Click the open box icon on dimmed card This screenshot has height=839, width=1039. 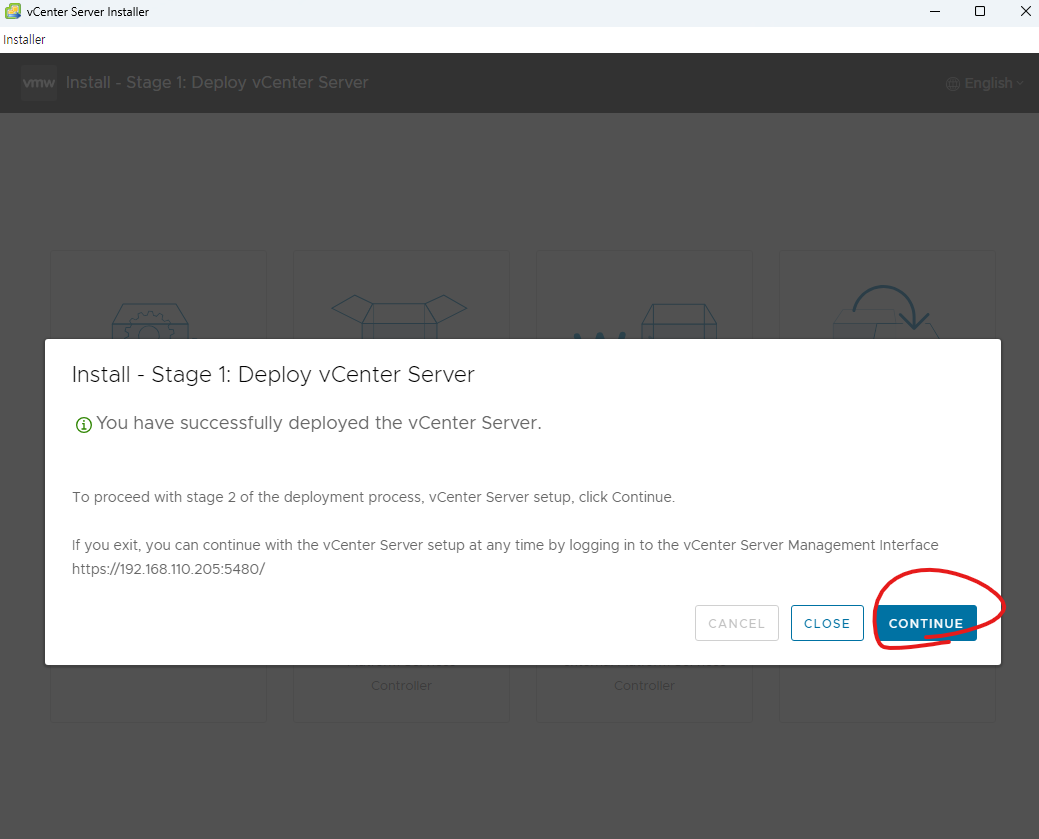point(399,317)
